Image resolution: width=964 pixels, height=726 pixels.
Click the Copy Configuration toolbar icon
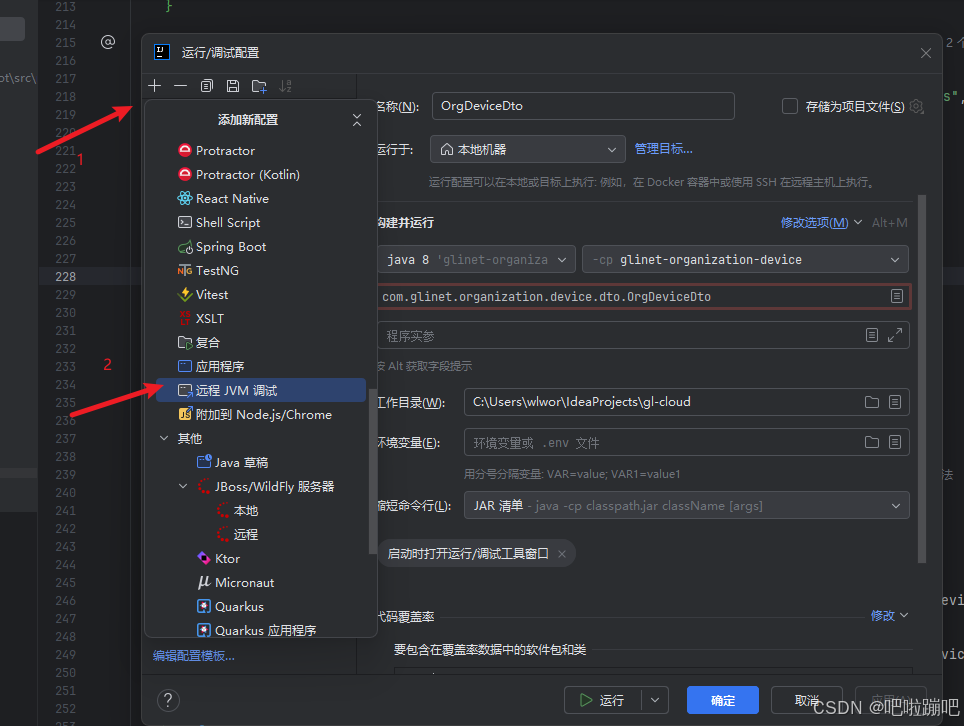[x=207, y=86]
